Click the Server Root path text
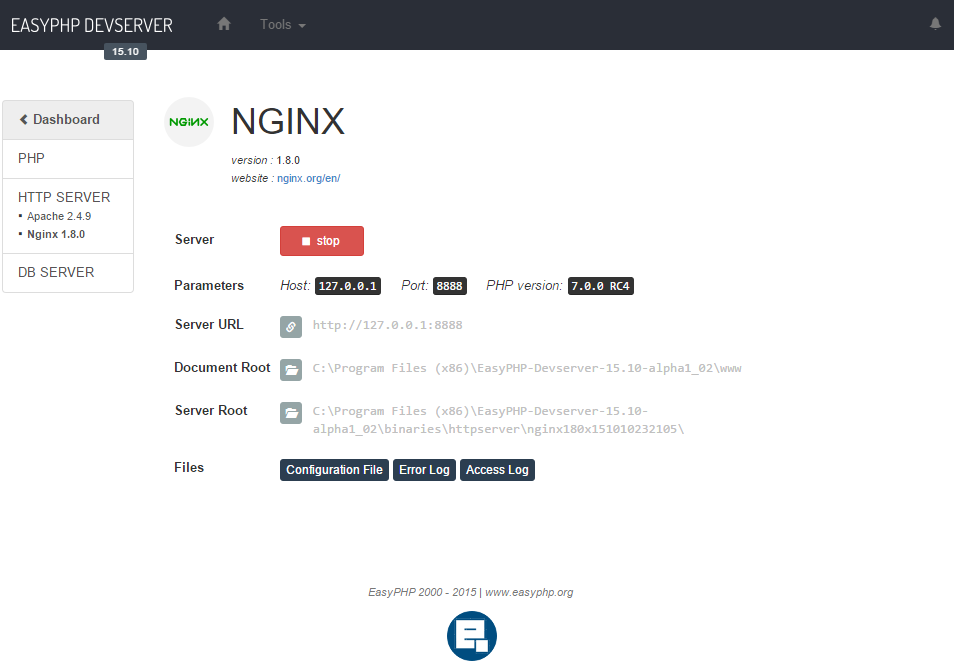The width and height of the screenshot is (954, 670). tap(498, 420)
